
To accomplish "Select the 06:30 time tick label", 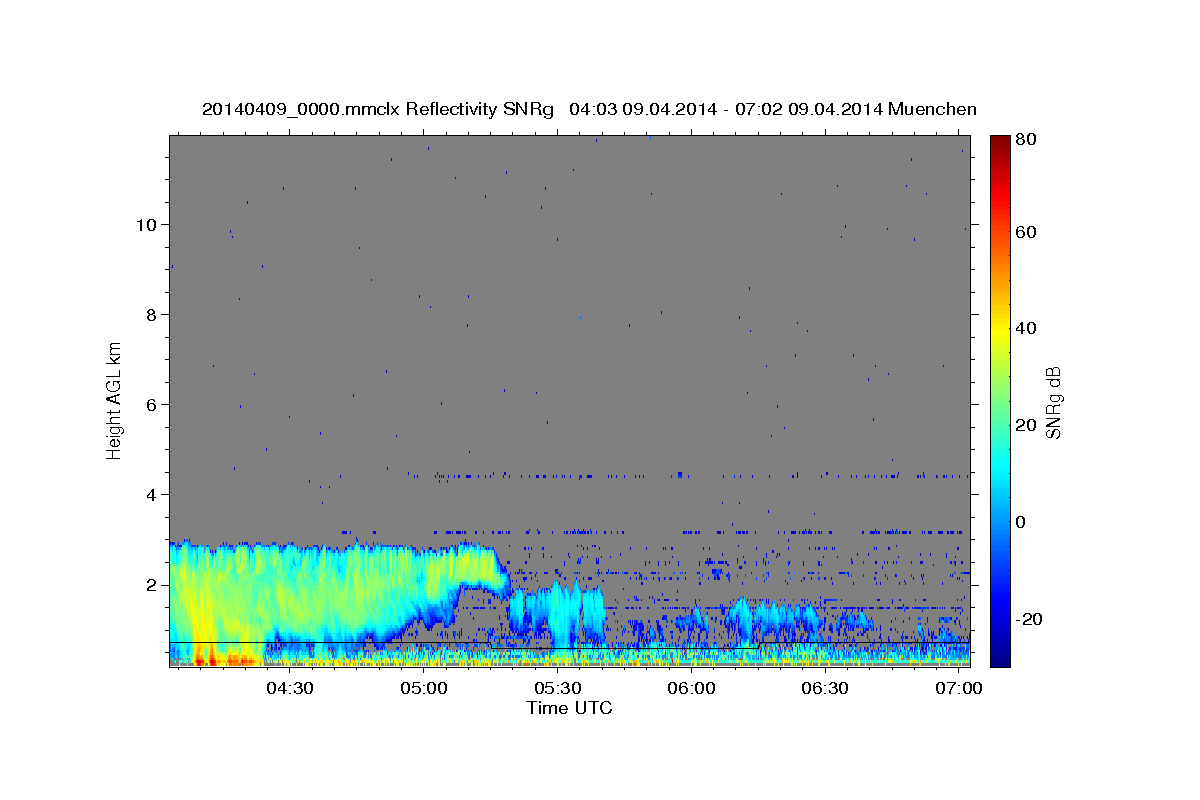I will tap(825, 688).
